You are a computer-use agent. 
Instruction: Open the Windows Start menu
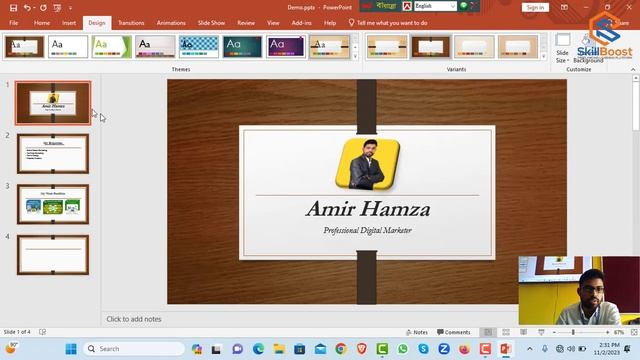coord(71,349)
